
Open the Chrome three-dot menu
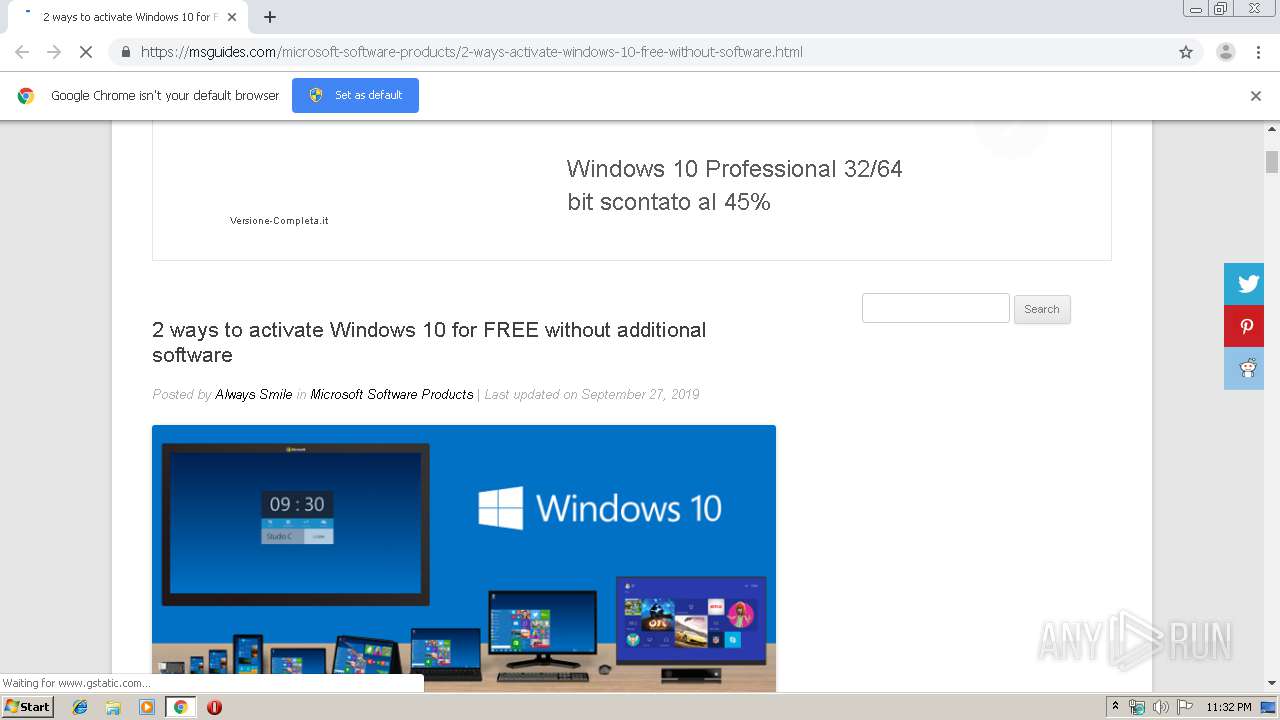pos(1257,52)
